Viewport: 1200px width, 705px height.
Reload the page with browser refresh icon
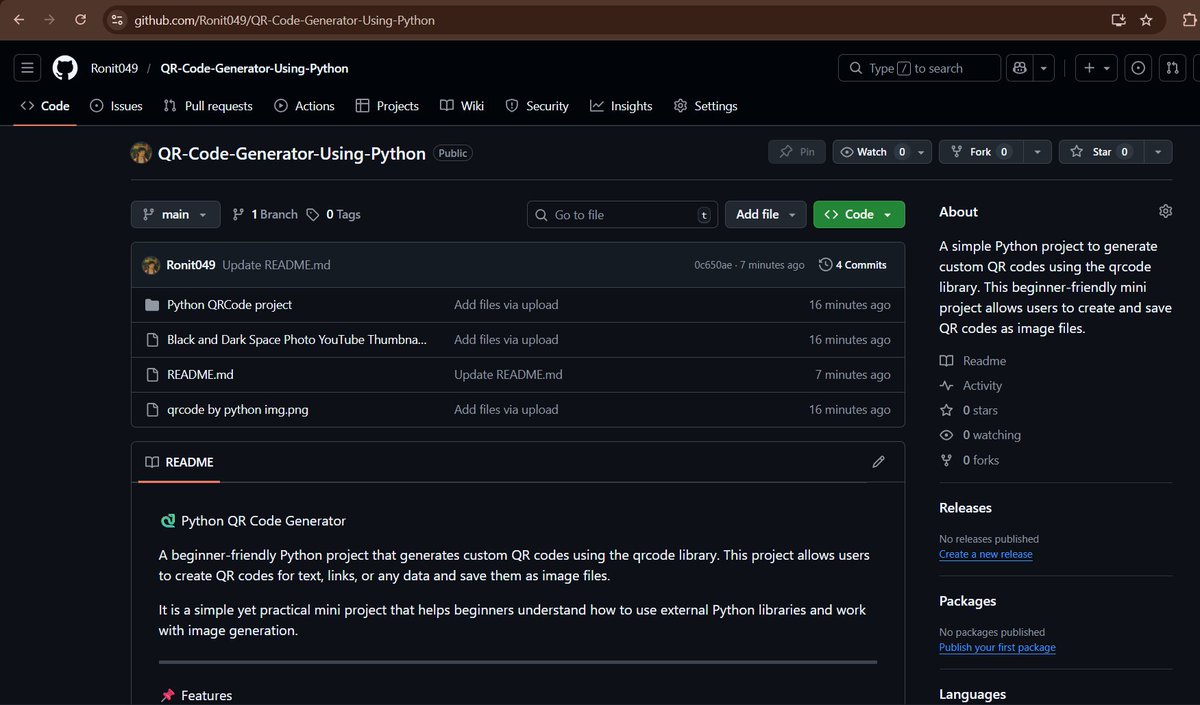[x=80, y=20]
